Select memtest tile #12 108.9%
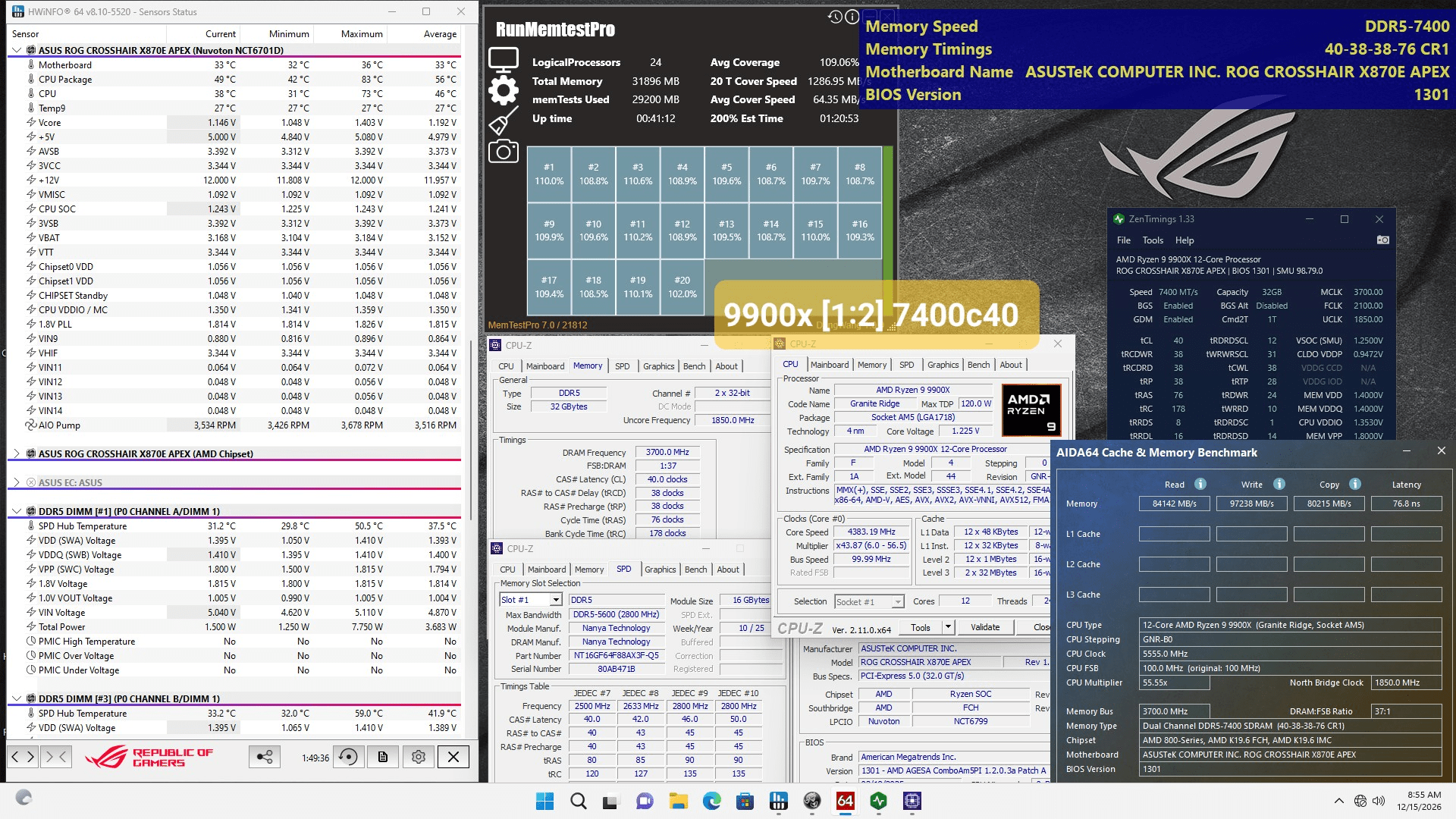1456x819 pixels. click(682, 231)
